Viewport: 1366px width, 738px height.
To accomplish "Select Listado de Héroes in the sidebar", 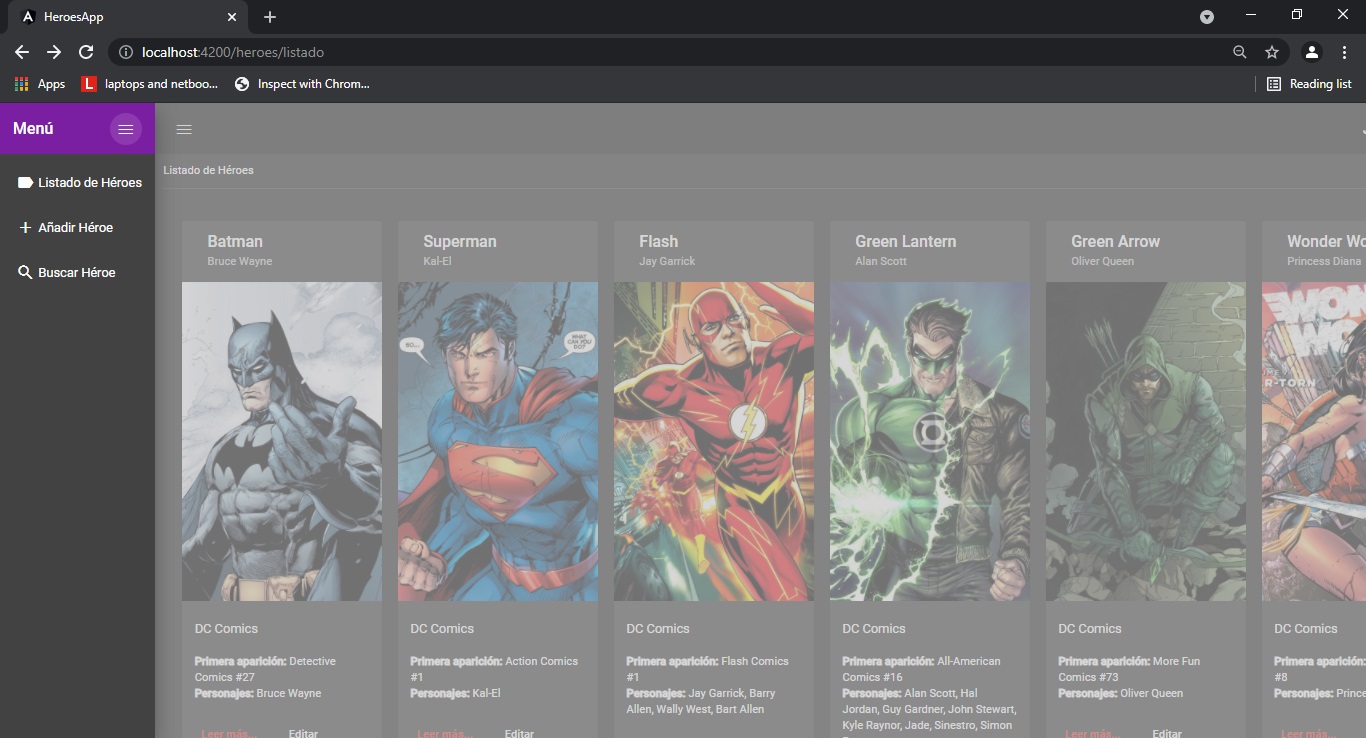I will click(78, 183).
